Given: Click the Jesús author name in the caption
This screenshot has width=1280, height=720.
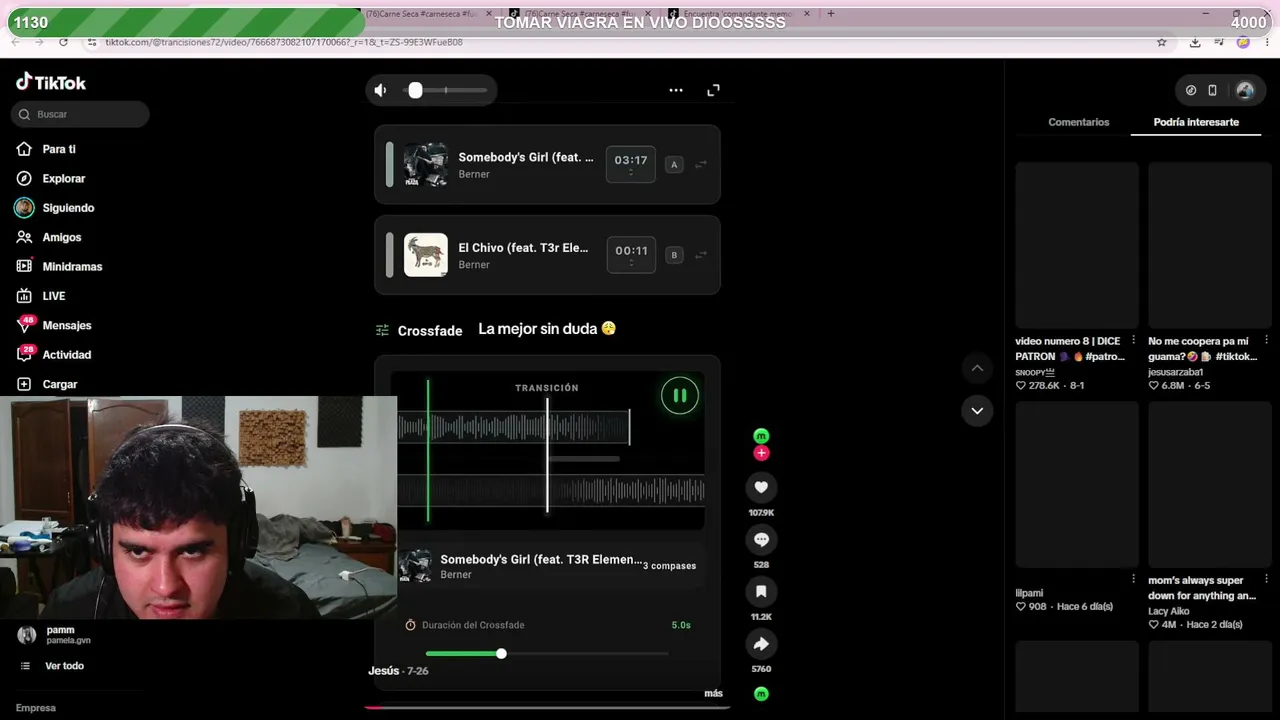Looking at the screenshot, I should [x=384, y=671].
